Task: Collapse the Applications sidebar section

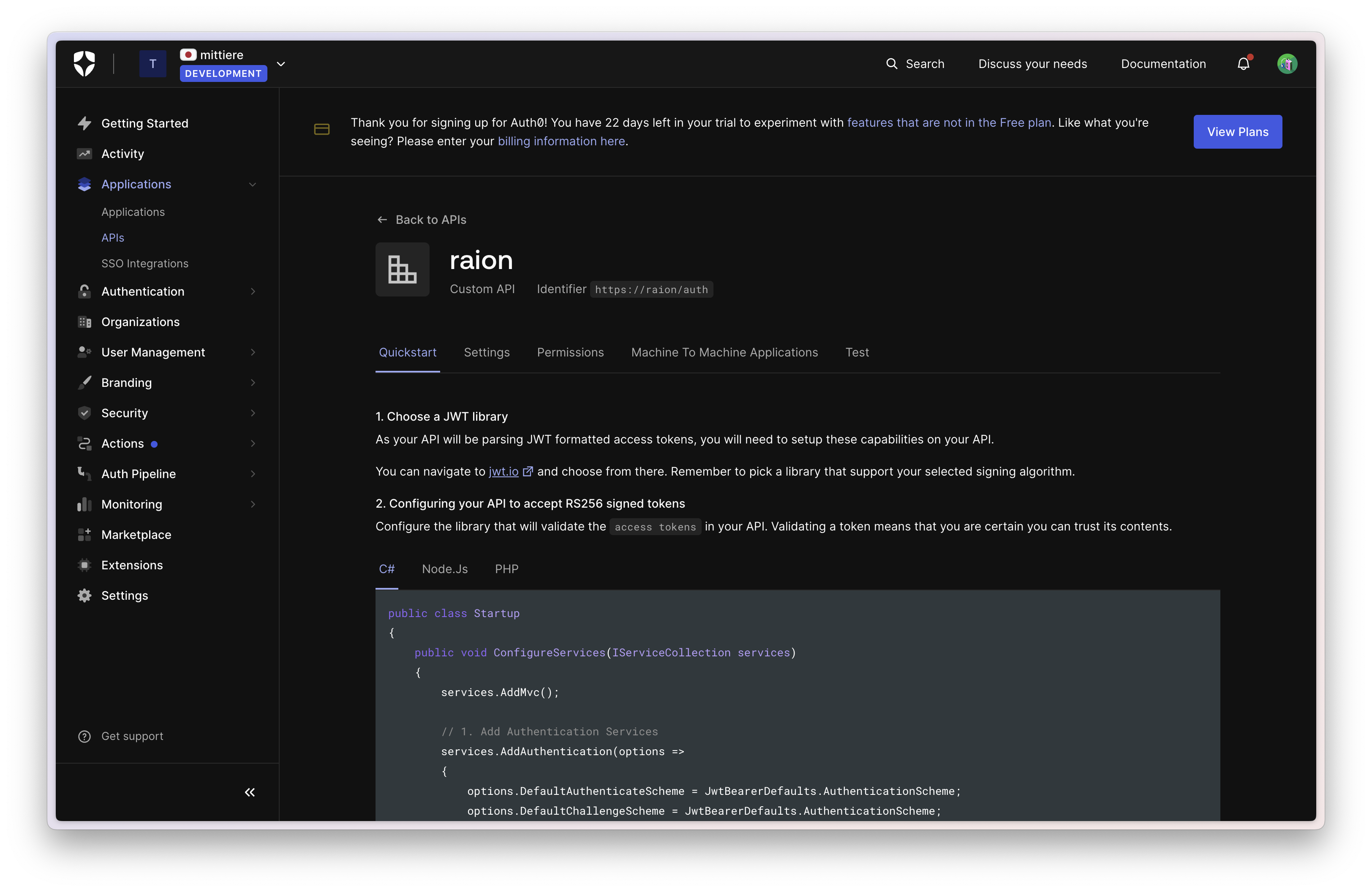Action: tap(253, 185)
